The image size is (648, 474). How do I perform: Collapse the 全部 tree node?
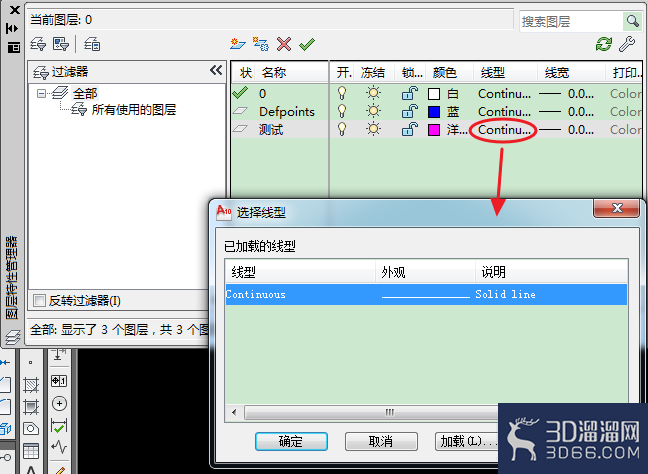tap(41, 93)
